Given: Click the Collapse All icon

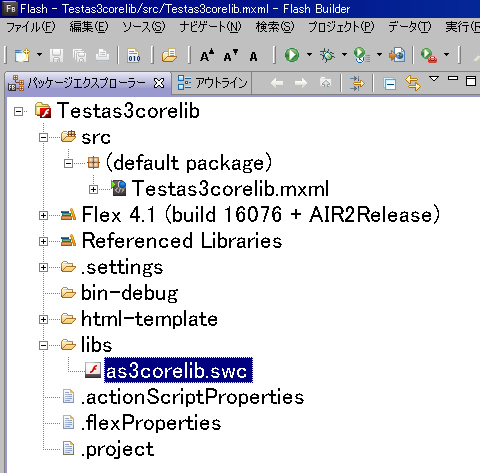Looking at the screenshot, I should [x=389, y=84].
